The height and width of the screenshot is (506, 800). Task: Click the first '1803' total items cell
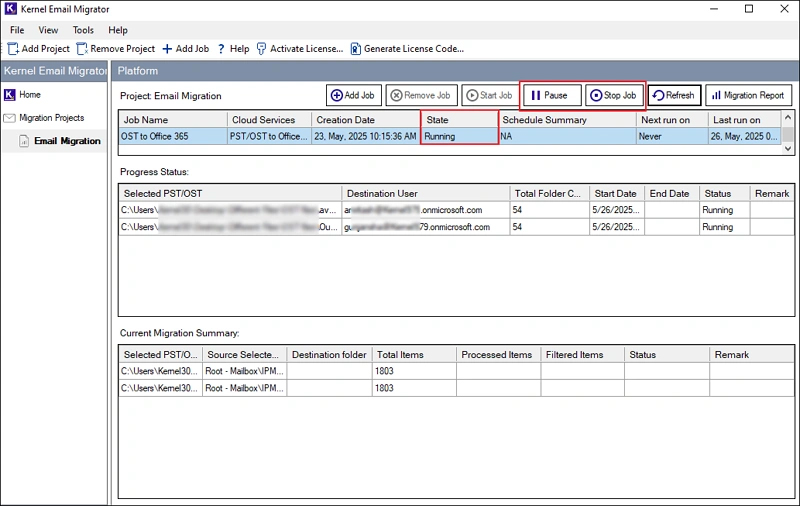click(x=414, y=371)
